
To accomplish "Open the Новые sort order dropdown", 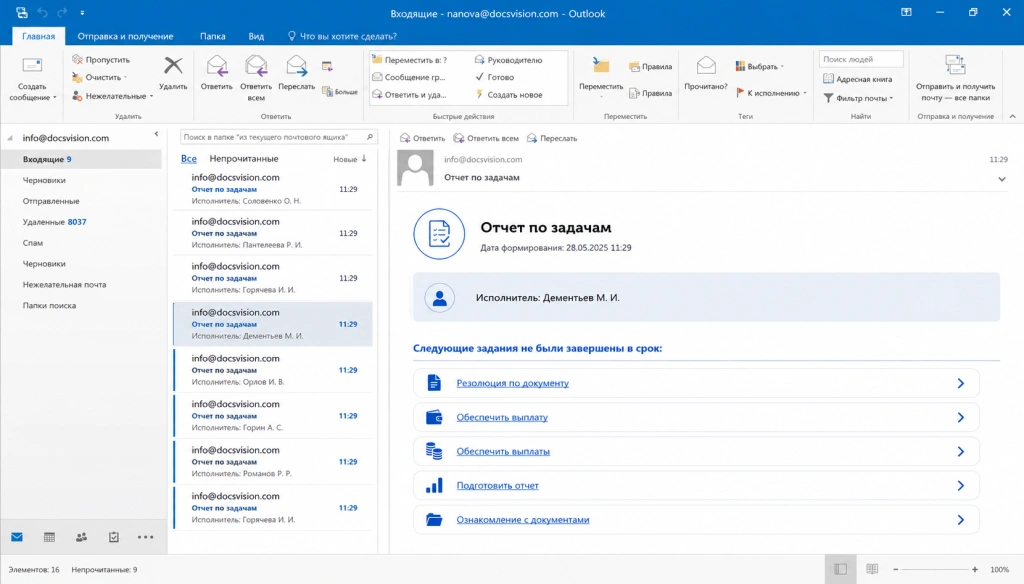I will [x=350, y=159].
